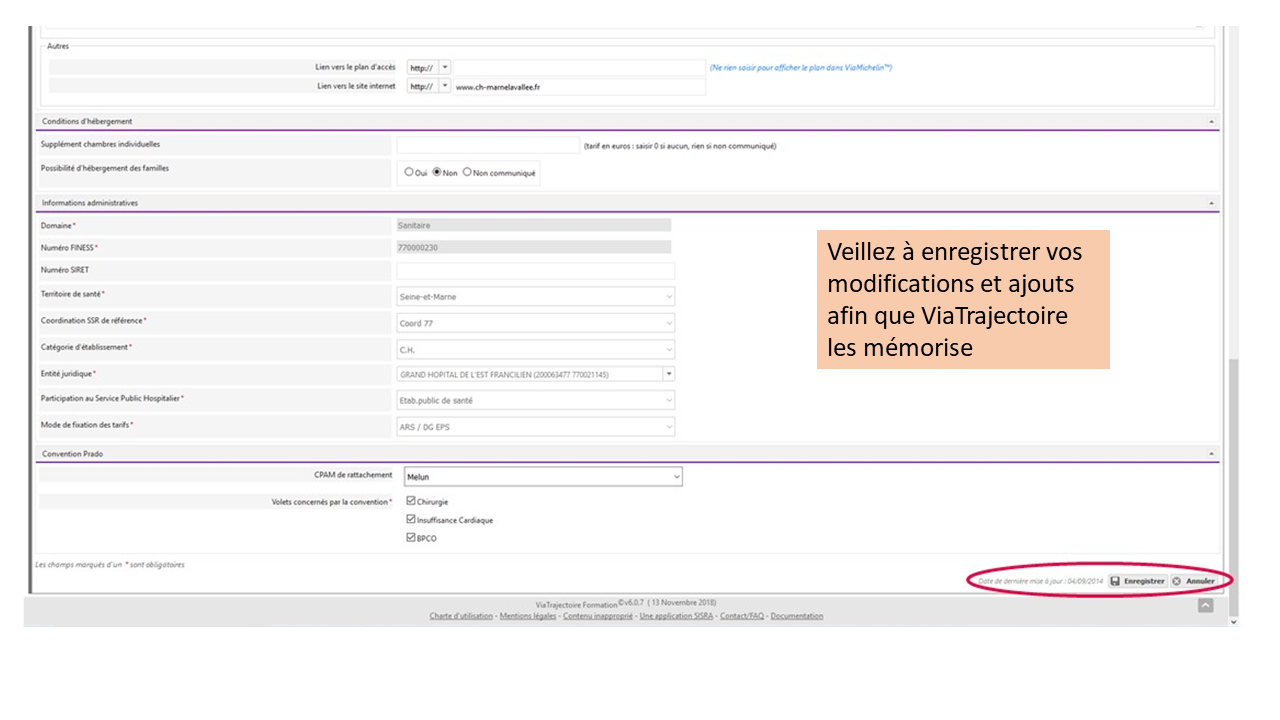The height and width of the screenshot is (720, 1280).
Task: Click the Enregistrer save button
Action: tap(1137, 581)
